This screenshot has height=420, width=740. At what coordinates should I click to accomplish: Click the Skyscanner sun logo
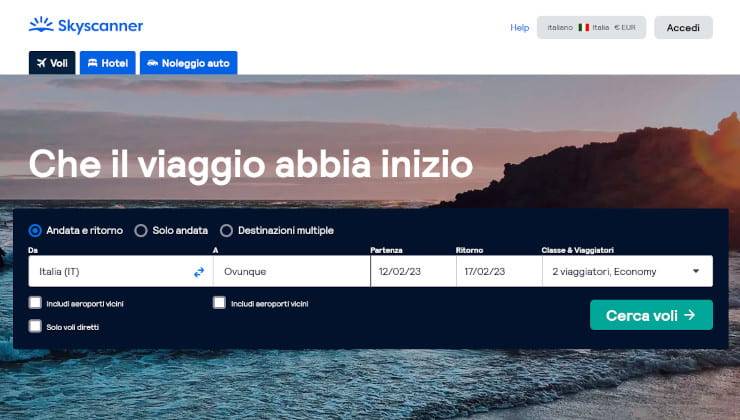point(41,25)
